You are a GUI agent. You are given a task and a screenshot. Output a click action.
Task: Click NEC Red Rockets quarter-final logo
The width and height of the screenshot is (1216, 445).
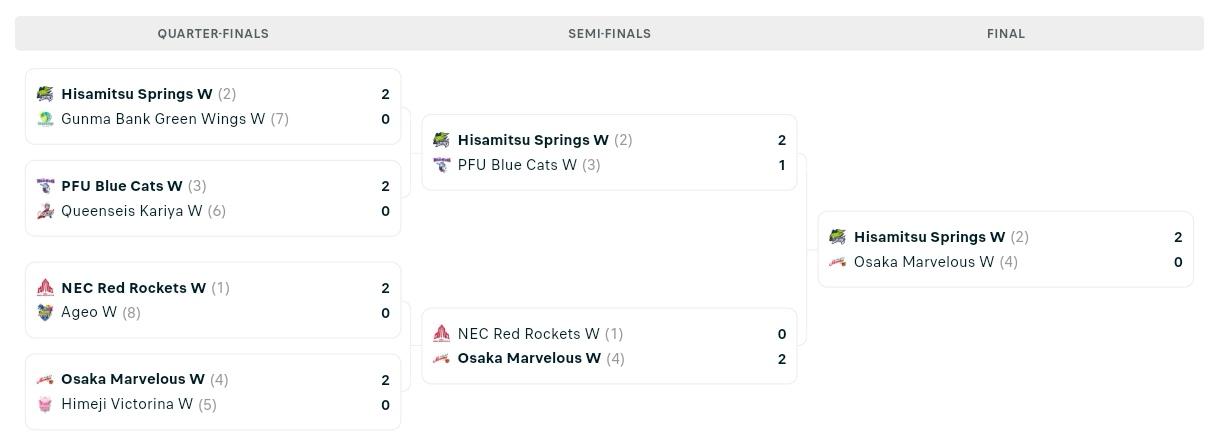[45, 288]
